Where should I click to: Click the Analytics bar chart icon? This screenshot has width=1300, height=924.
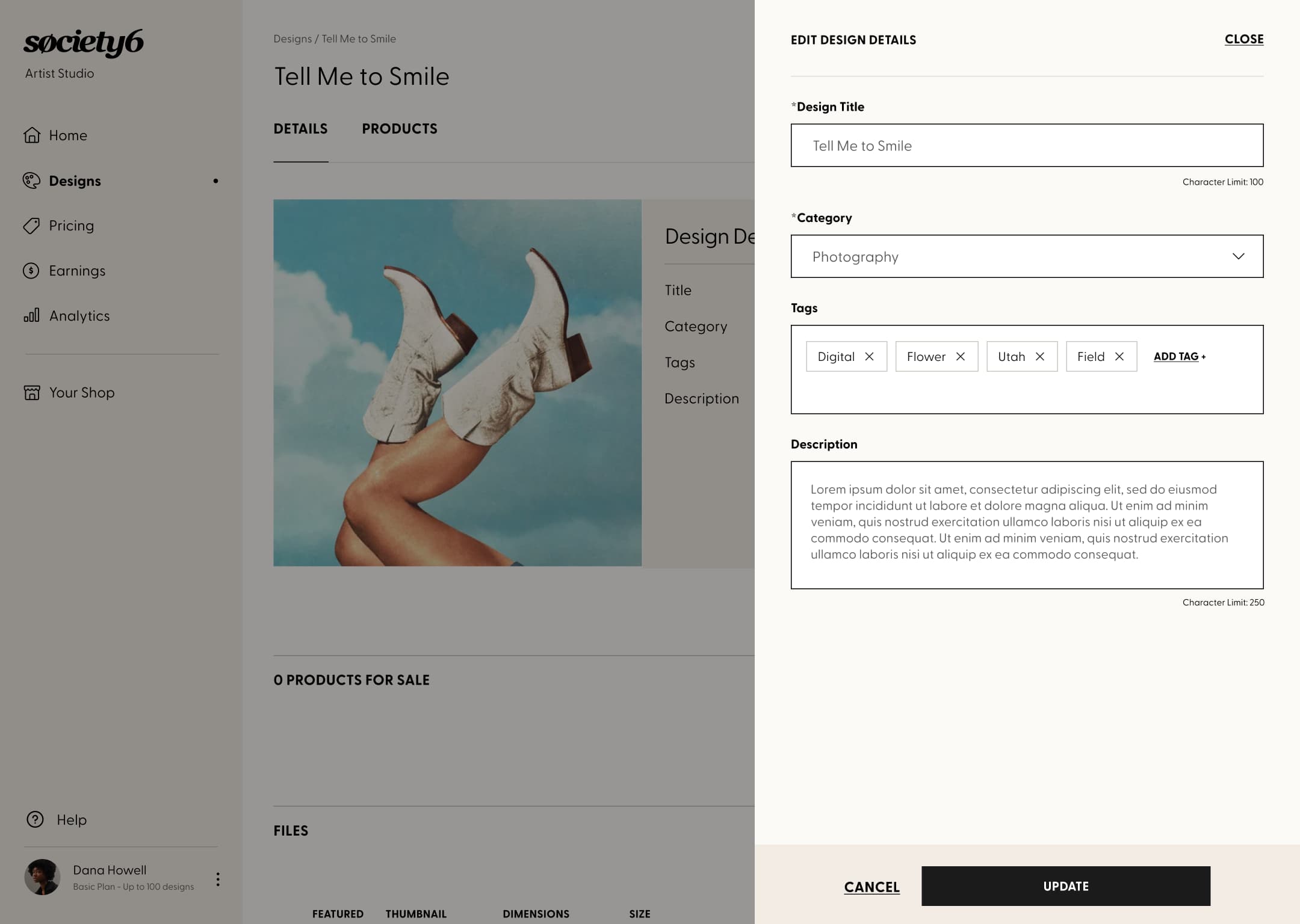pos(32,315)
